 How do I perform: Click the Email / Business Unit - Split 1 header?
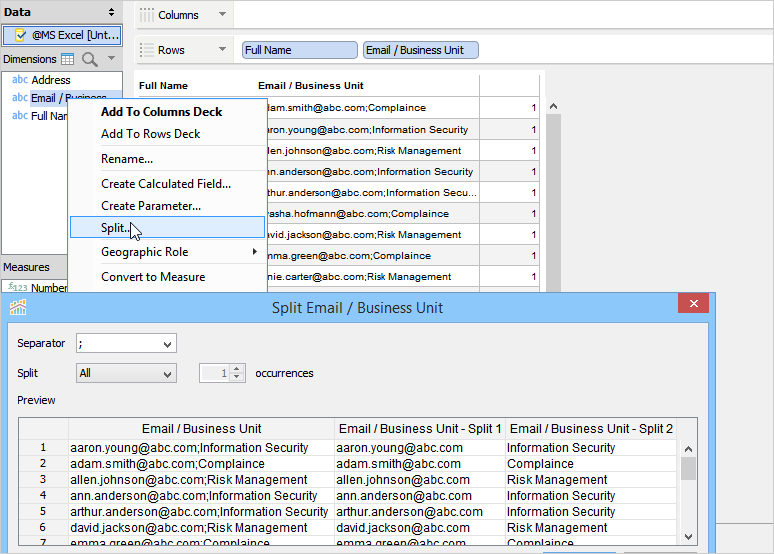[x=420, y=429]
